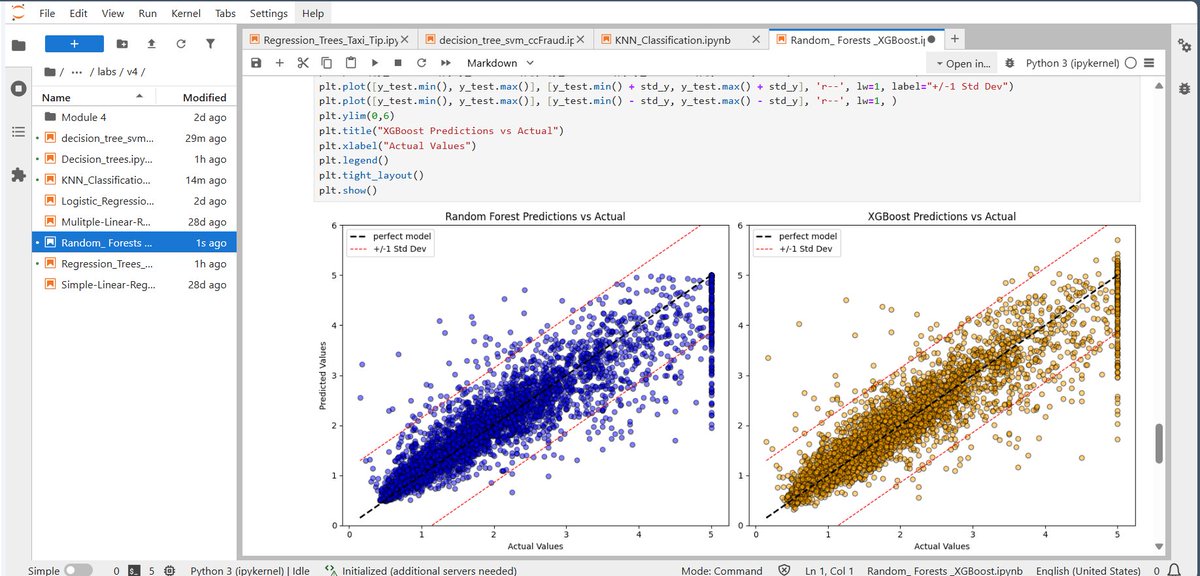1200x576 pixels.
Task: Click the Upload Files icon
Action: click(x=151, y=44)
